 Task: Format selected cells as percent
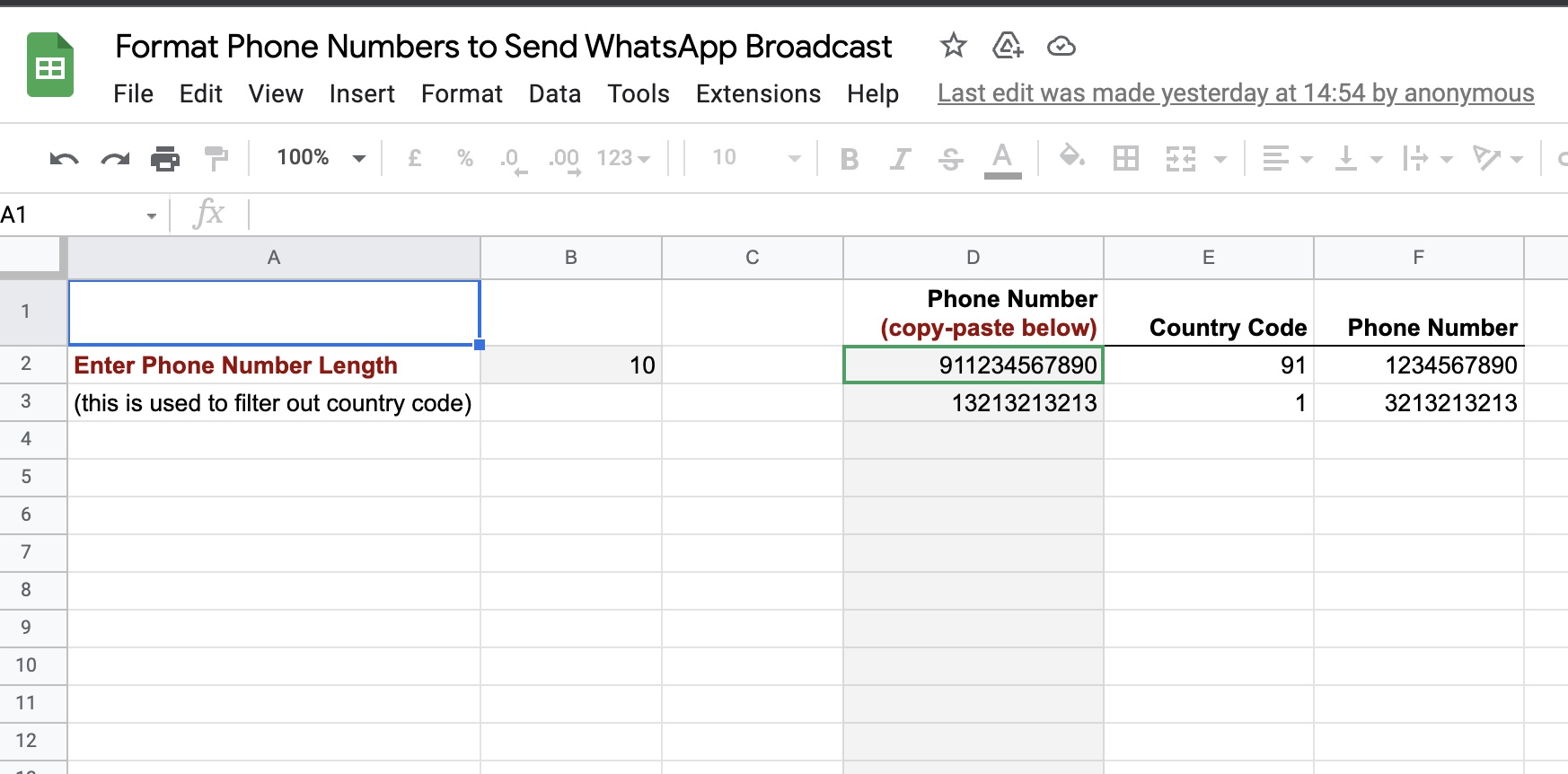pyautogui.click(x=465, y=158)
